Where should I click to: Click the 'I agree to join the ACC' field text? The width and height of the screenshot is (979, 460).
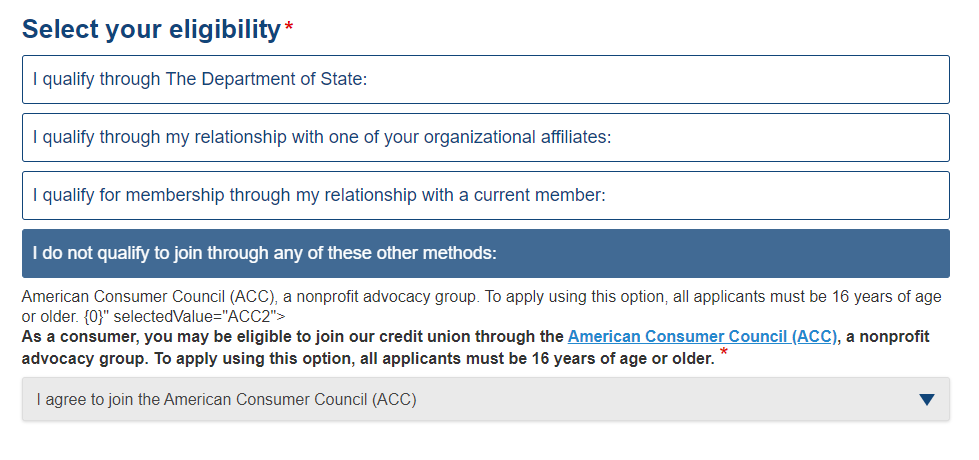(227, 400)
